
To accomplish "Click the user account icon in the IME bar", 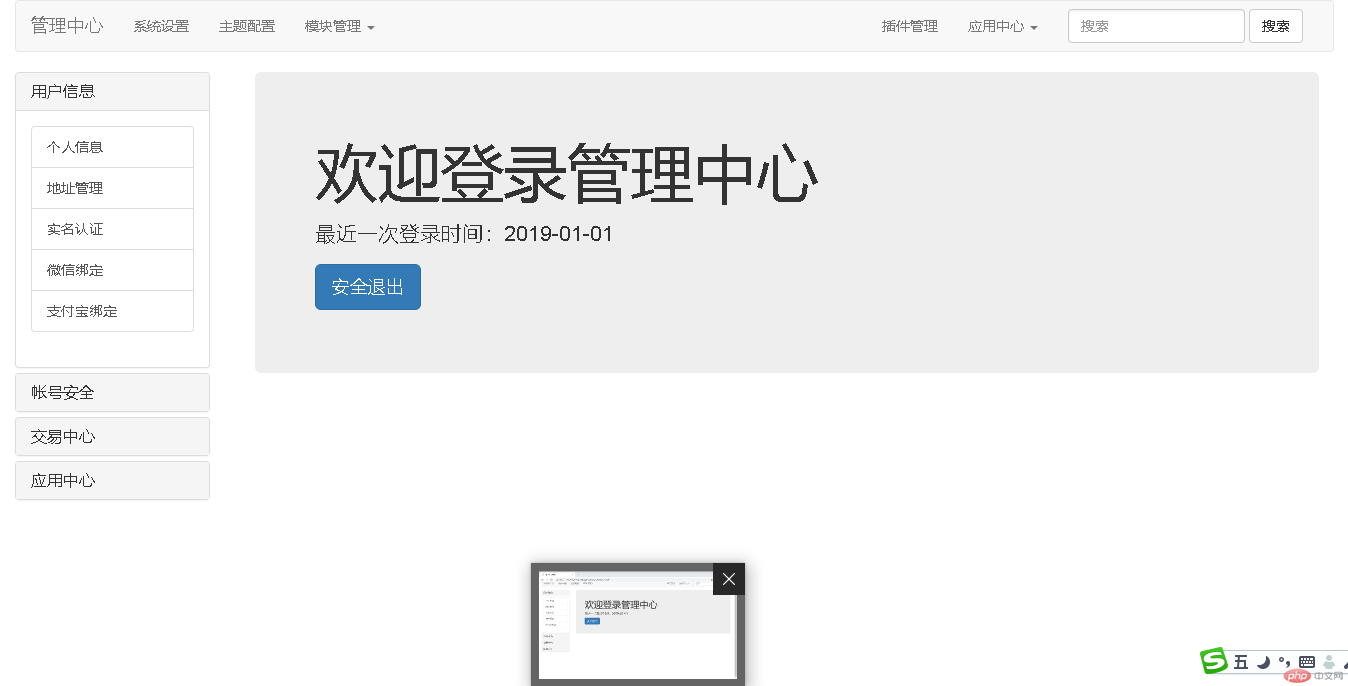I will 1329,662.
